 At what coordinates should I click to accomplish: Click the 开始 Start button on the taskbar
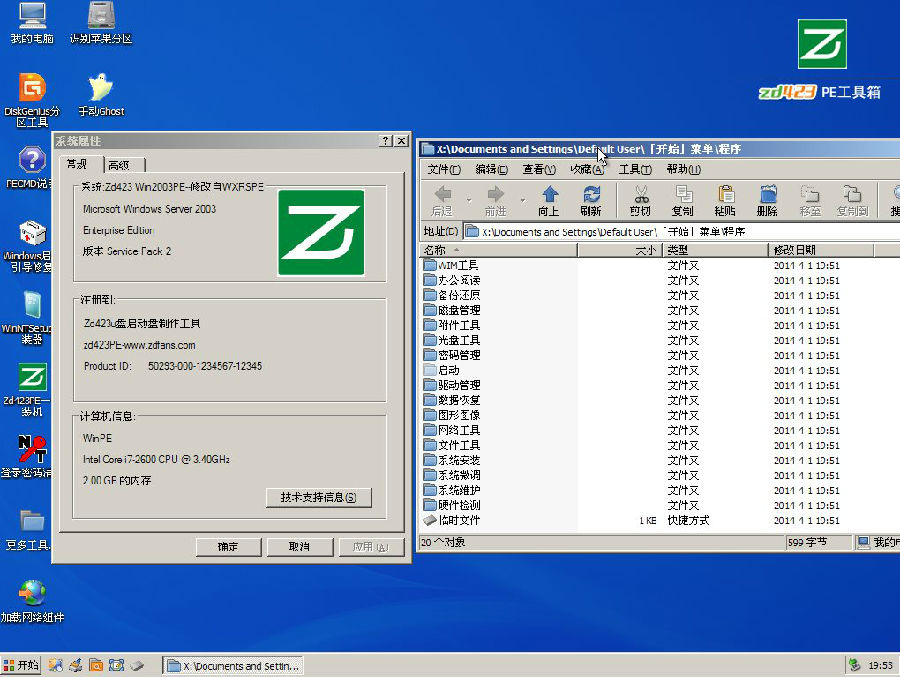click(21, 665)
